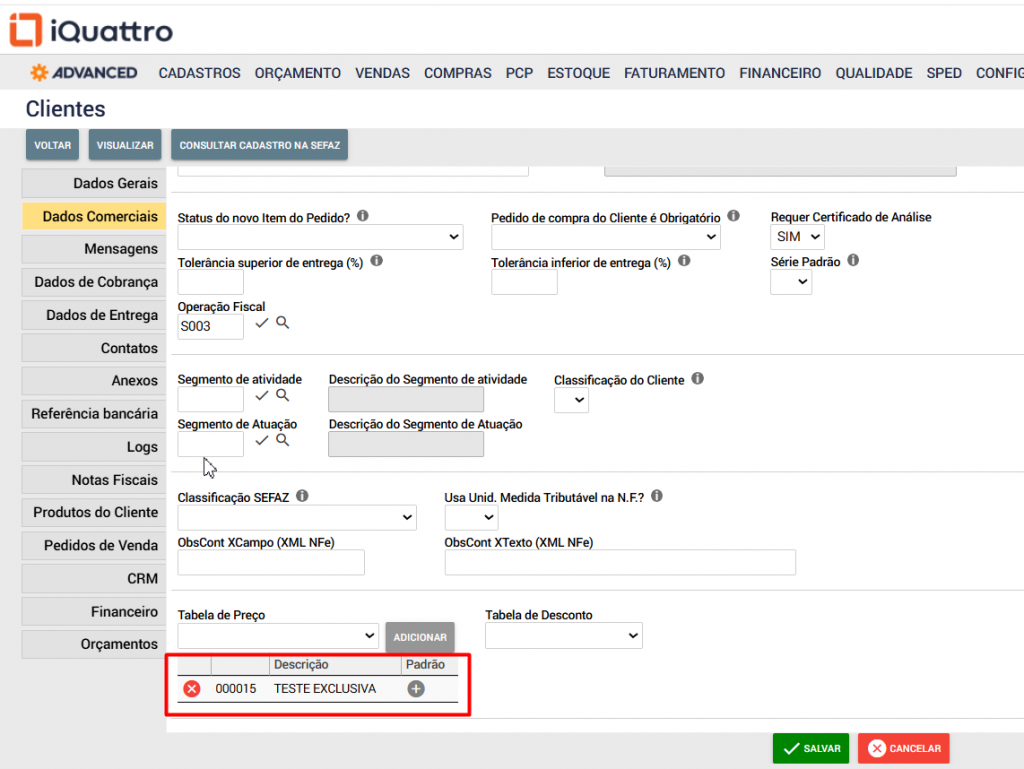Click the ObsCont XTexto input field

[x=620, y=562]
